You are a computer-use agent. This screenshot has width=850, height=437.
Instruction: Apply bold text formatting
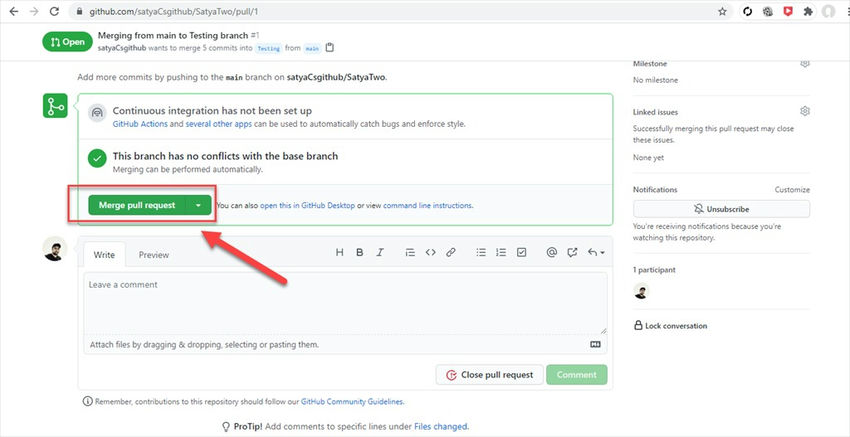359,252
